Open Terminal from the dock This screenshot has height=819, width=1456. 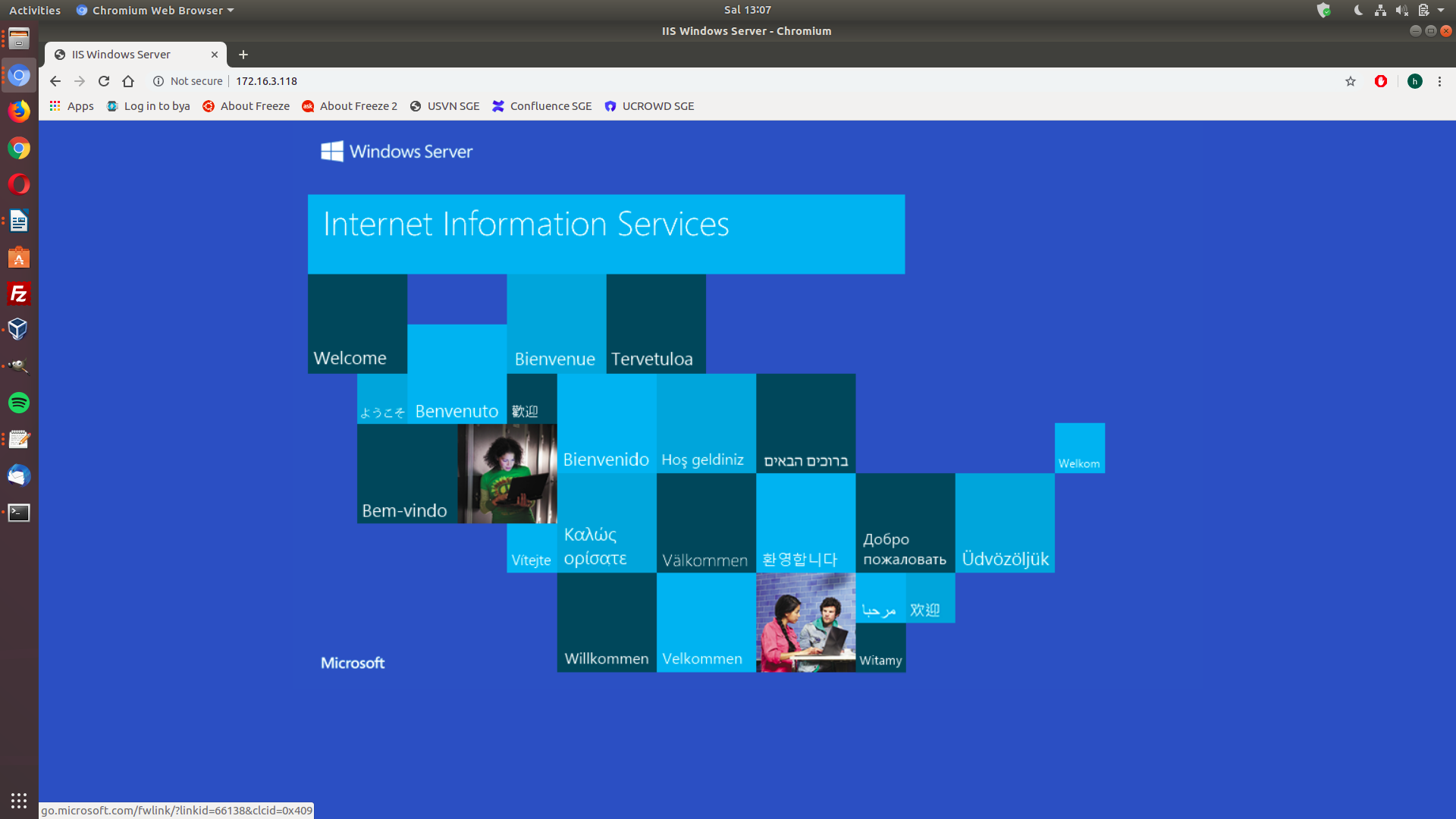19,513
